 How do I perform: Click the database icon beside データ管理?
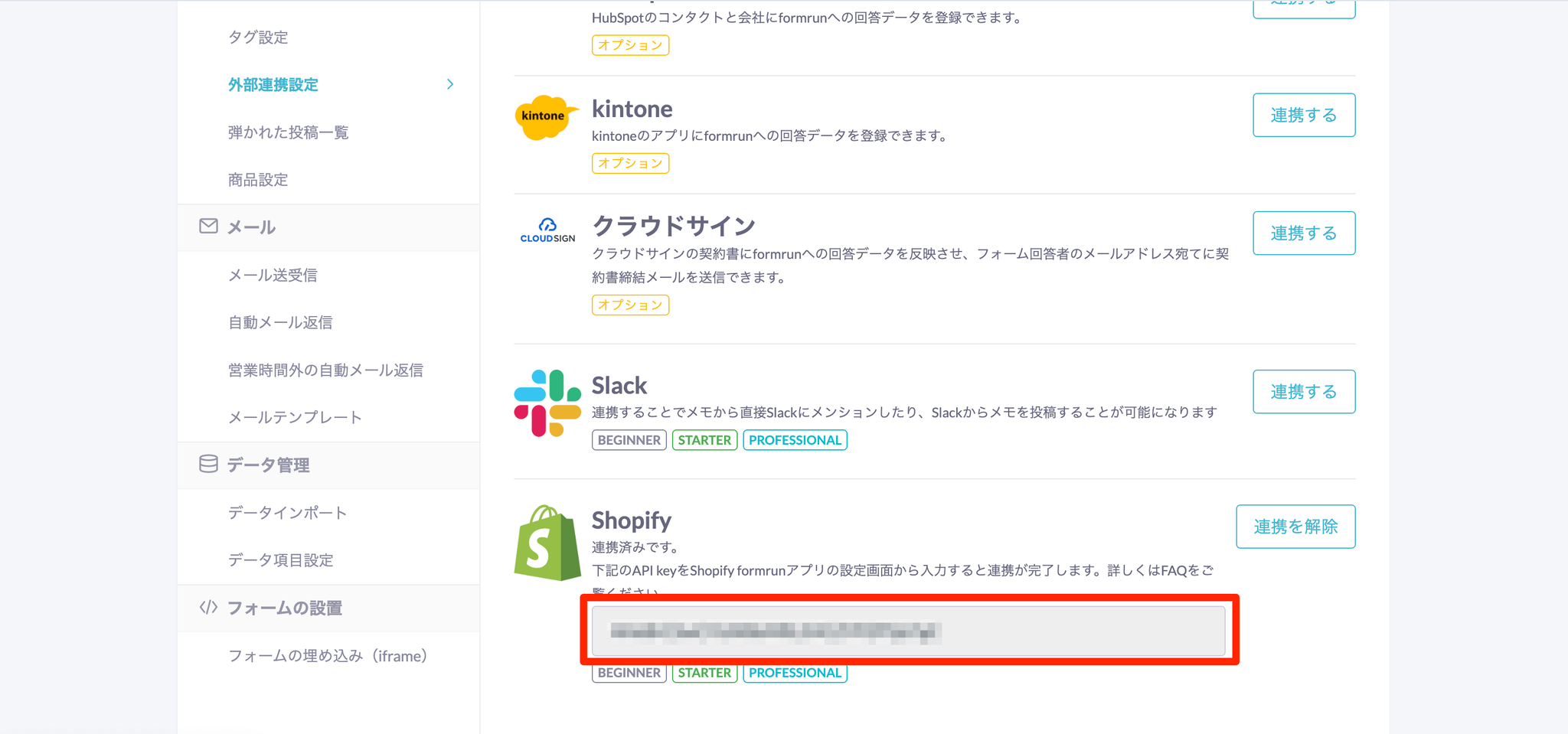(208, 464)
